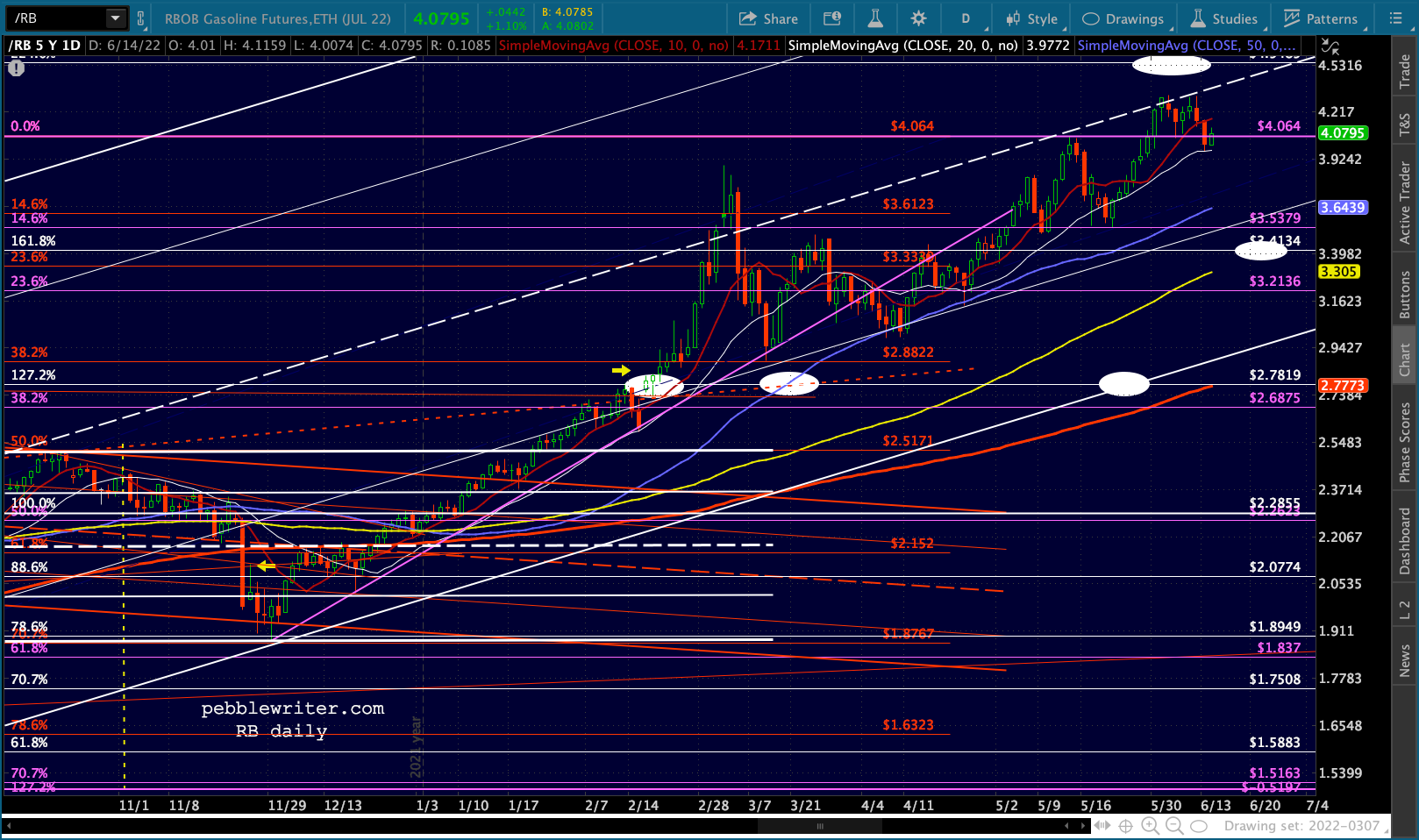Switch to the Dashboard sidebar tab
Viewport: 1419px width, 840px height.
[1405, 541]
